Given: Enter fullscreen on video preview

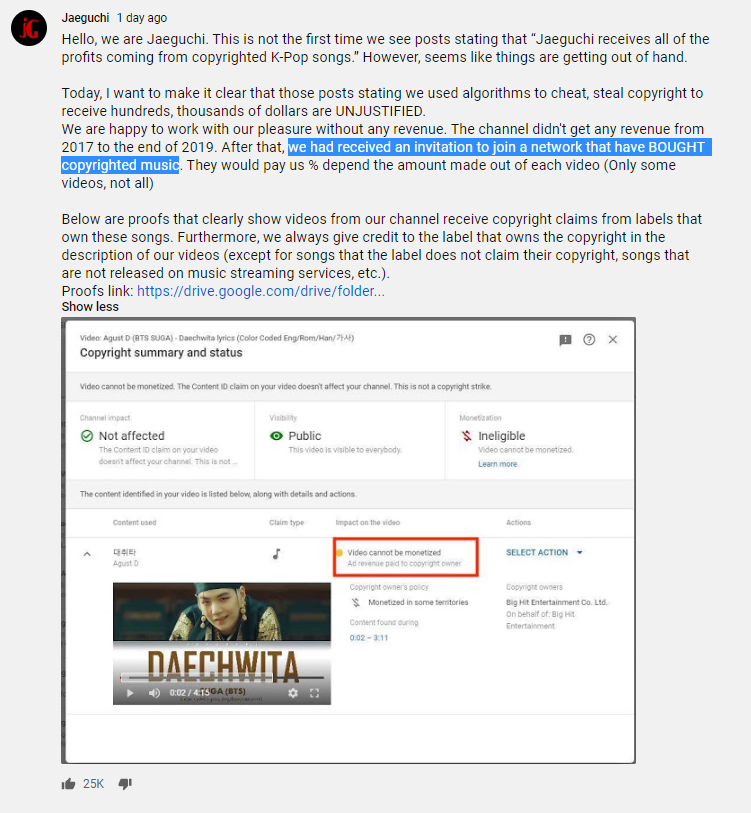Looking at the screenshot, I should (314, 693).
